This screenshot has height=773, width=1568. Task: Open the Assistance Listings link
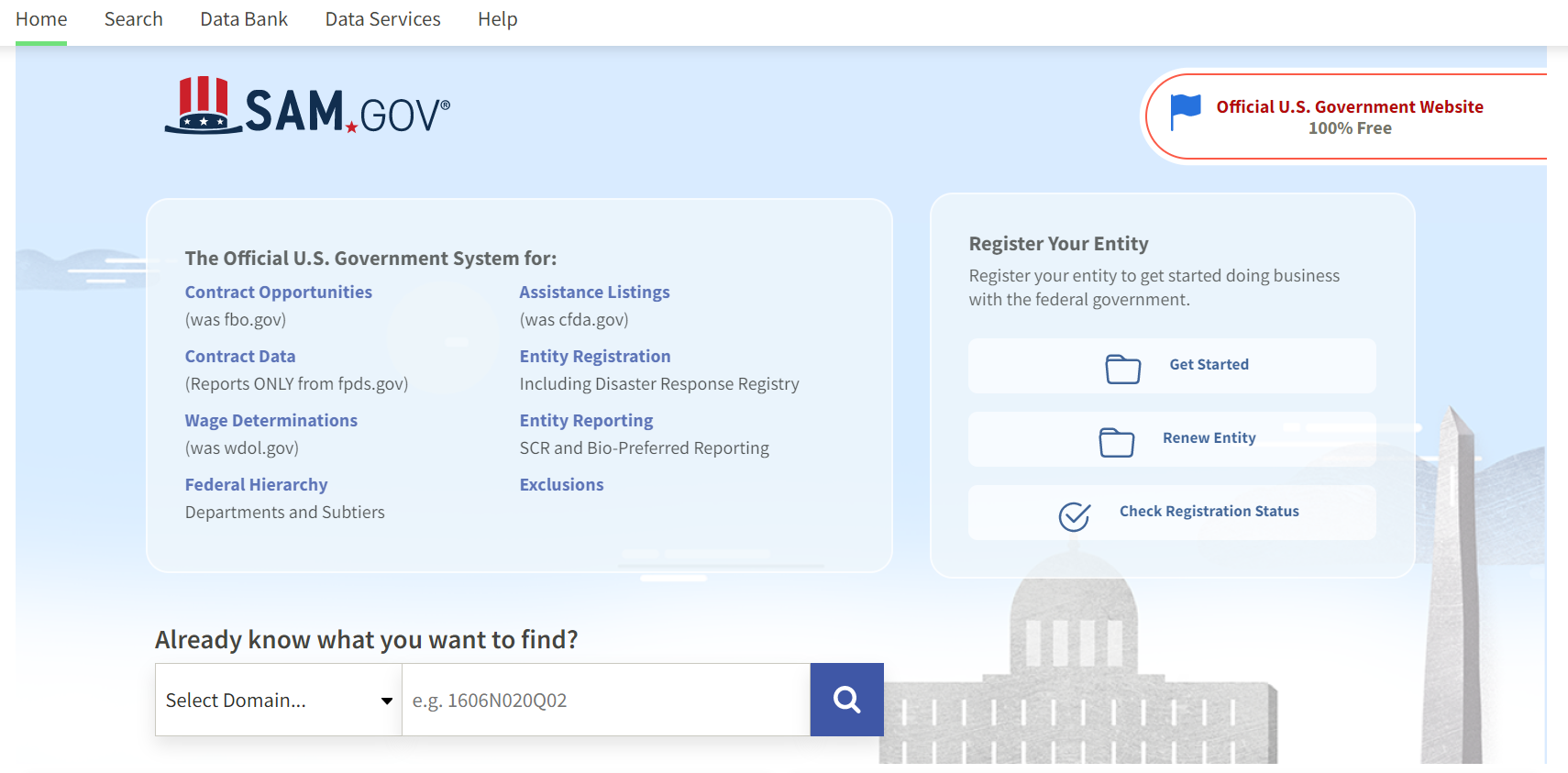(x=594, y=292)
